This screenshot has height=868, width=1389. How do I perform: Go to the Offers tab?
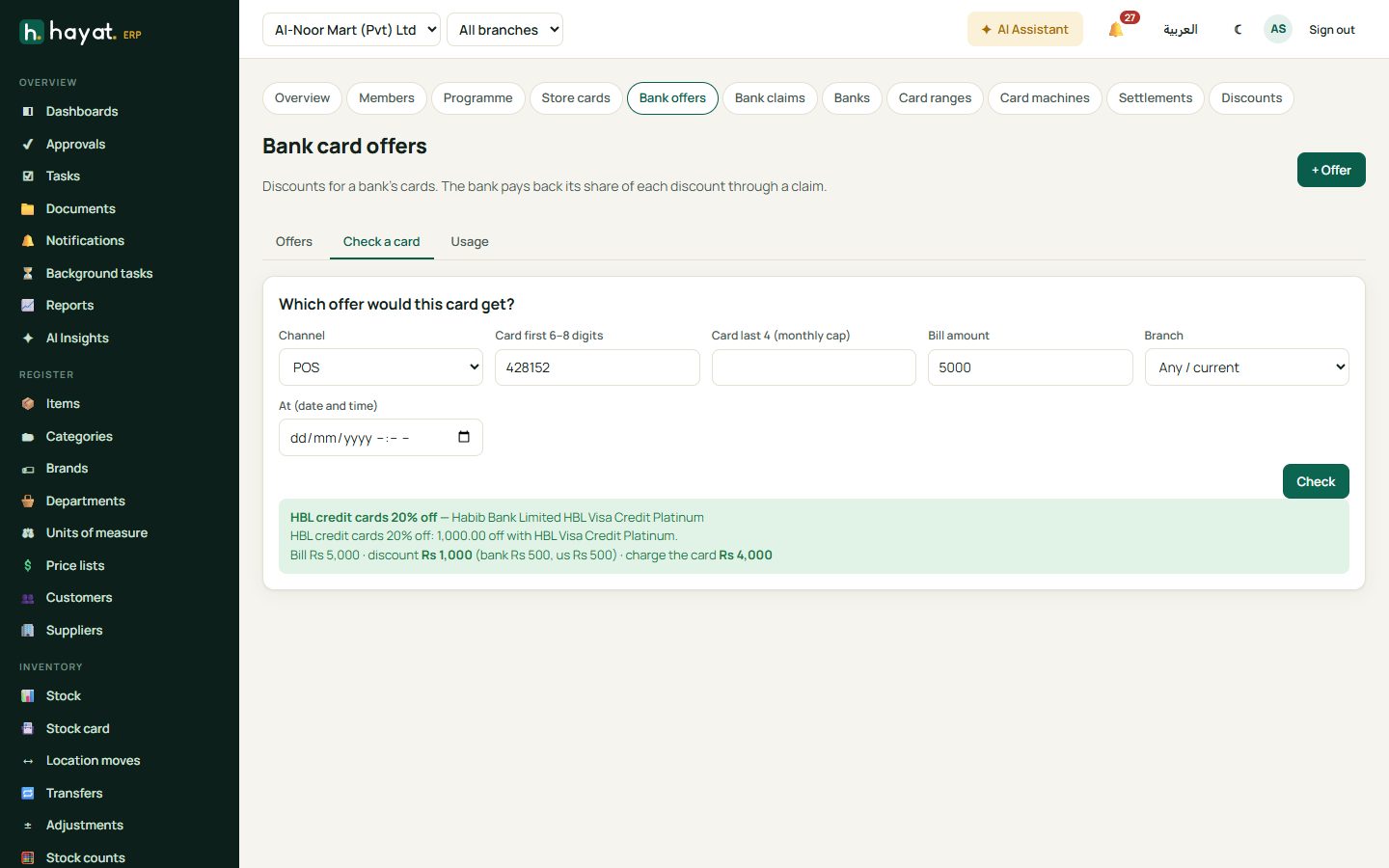[294, 242]
